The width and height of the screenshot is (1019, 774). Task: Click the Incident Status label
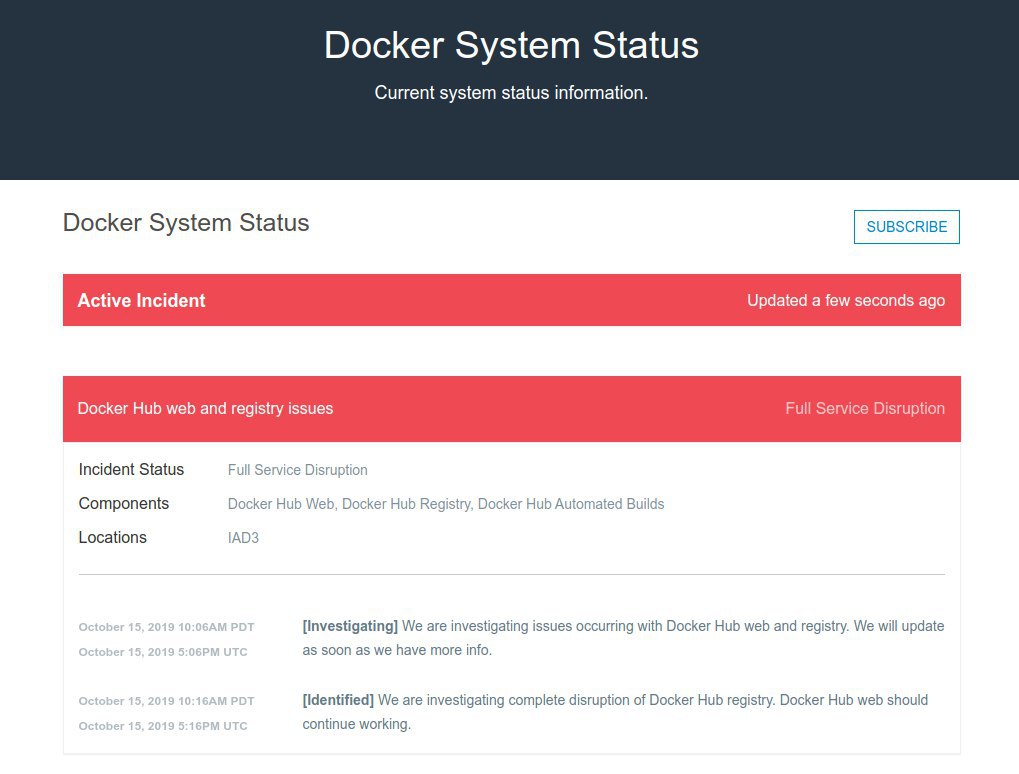pyautogui.click(x=131, y=469)
